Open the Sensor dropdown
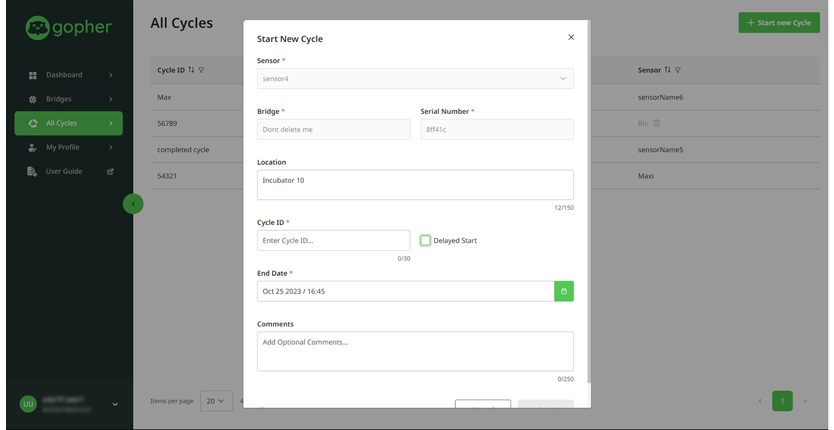The height and width of the screenshot is (430, 834). [415, 78]
